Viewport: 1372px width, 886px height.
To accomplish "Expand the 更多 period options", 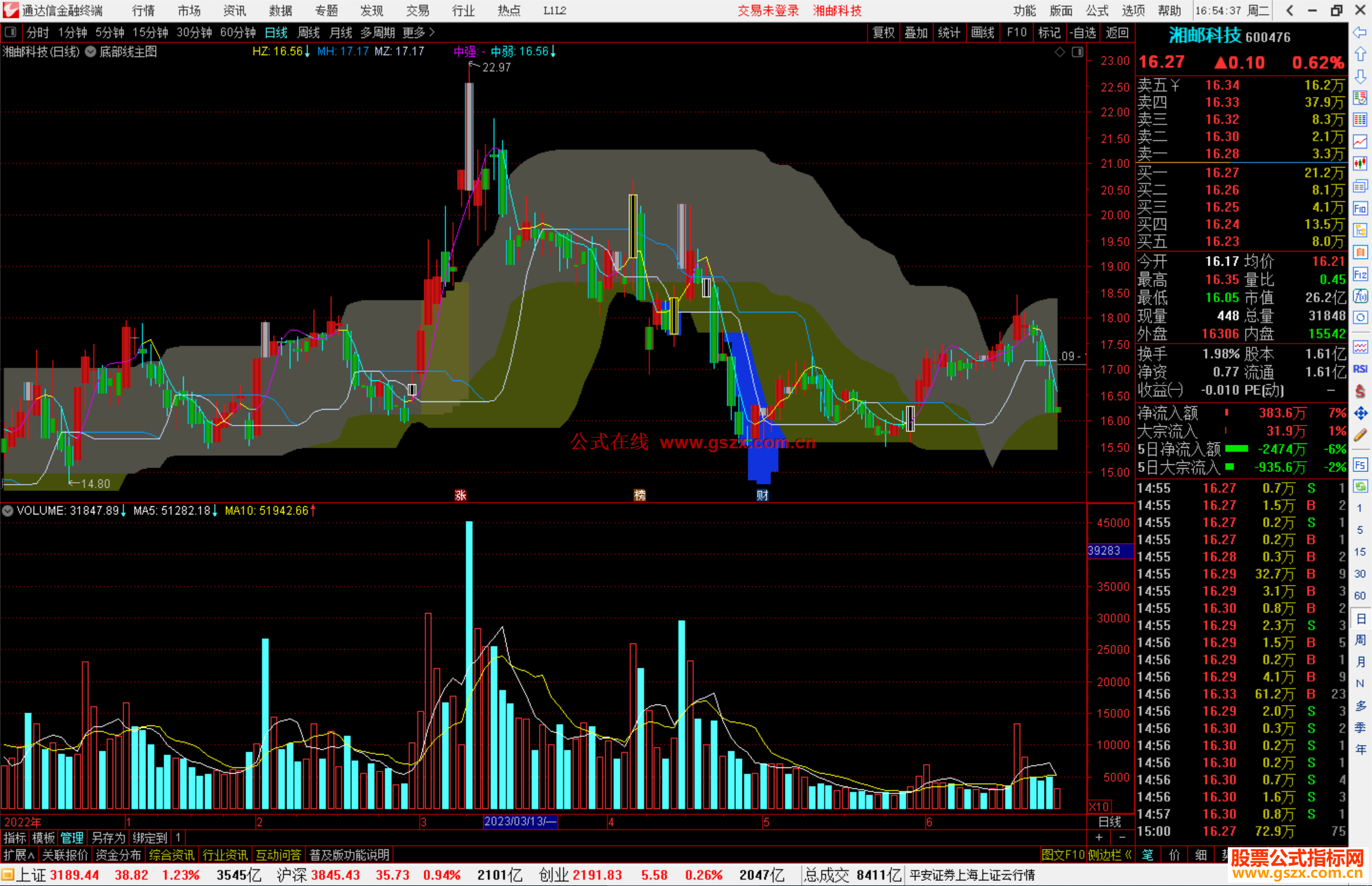I will tap(419, 32).
